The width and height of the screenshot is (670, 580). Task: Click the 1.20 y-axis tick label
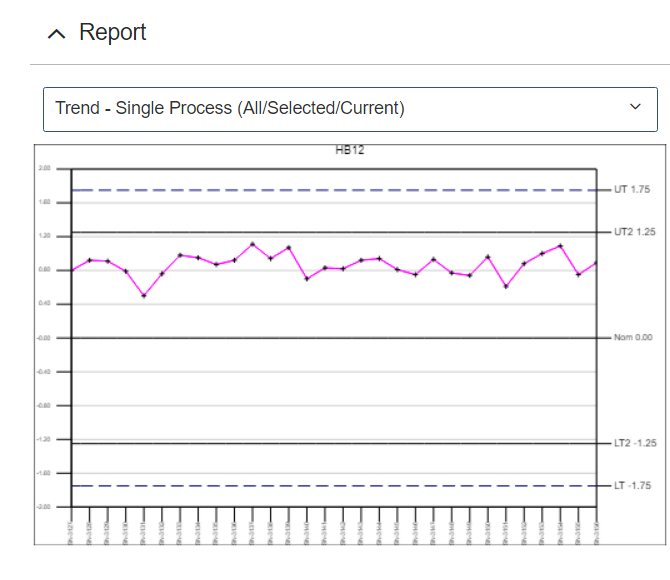click(45, 236)
